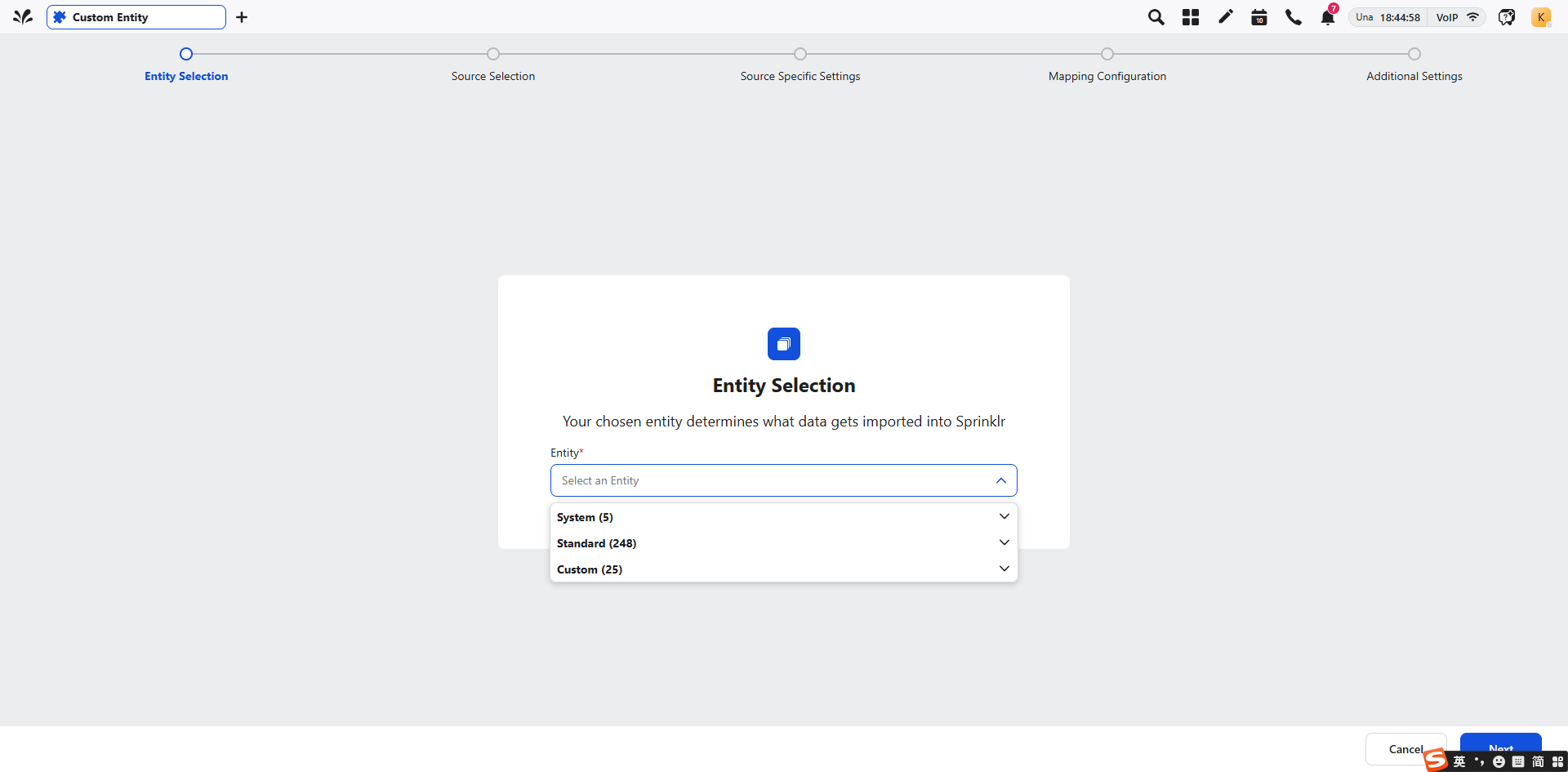Expand the Standard (248) group
1568x772 pixels.
pos(784,543)
